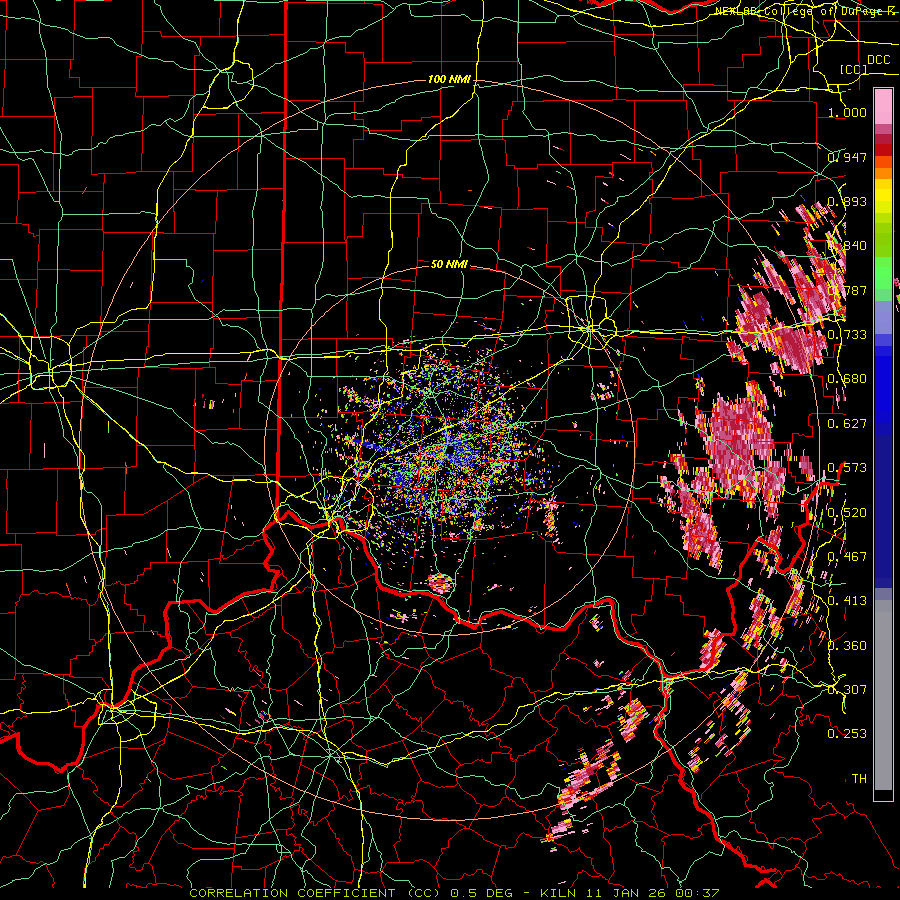Viewport: 900px width, 900px height.
Task: Click the TH threshold label in the legend
Action: pyautogui.click(x=859, y=779)
